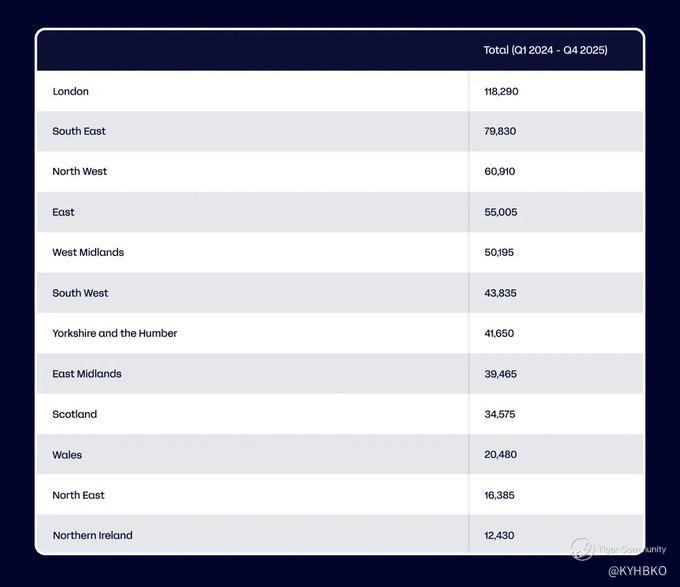Select the North West row label
680x587 pixels.
[79, 172]
